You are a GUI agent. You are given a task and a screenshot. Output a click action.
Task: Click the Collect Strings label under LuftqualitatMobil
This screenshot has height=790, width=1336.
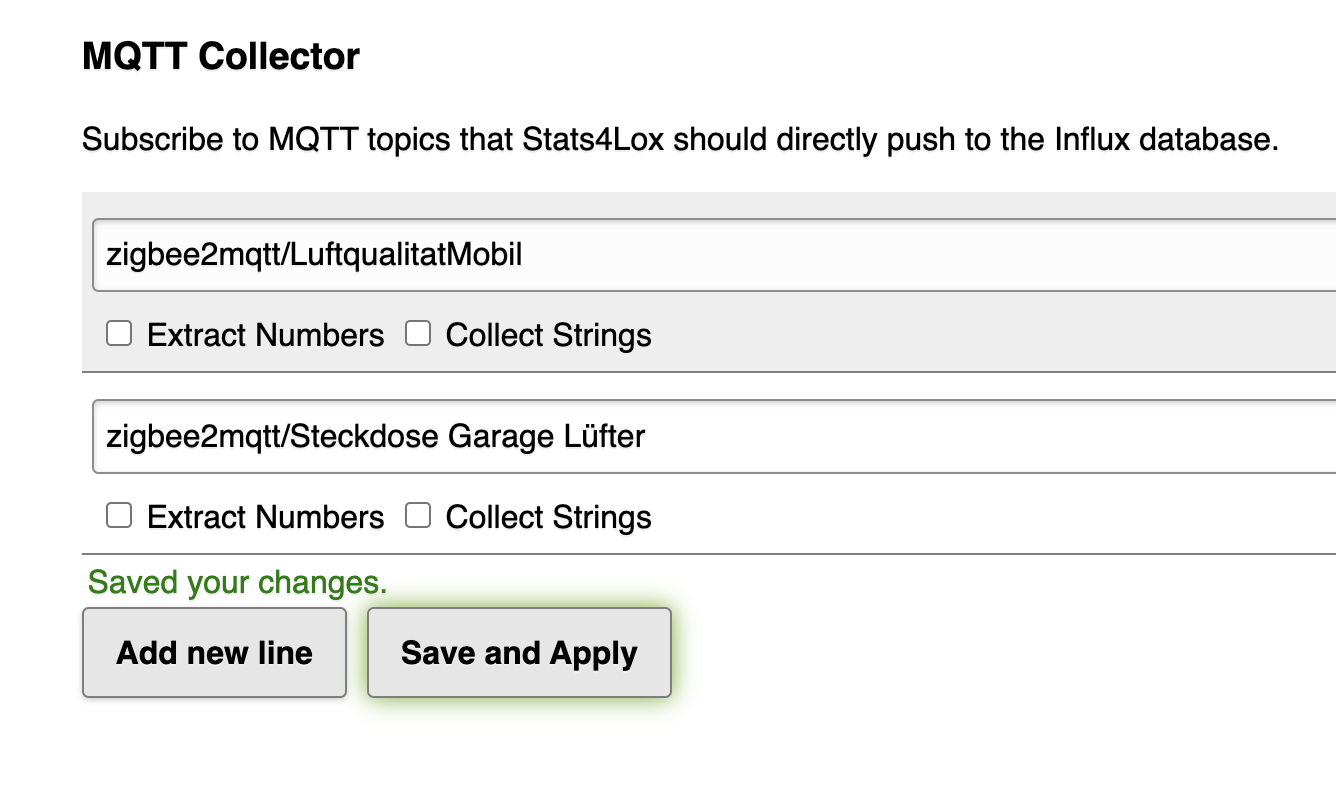coord(548,335)
